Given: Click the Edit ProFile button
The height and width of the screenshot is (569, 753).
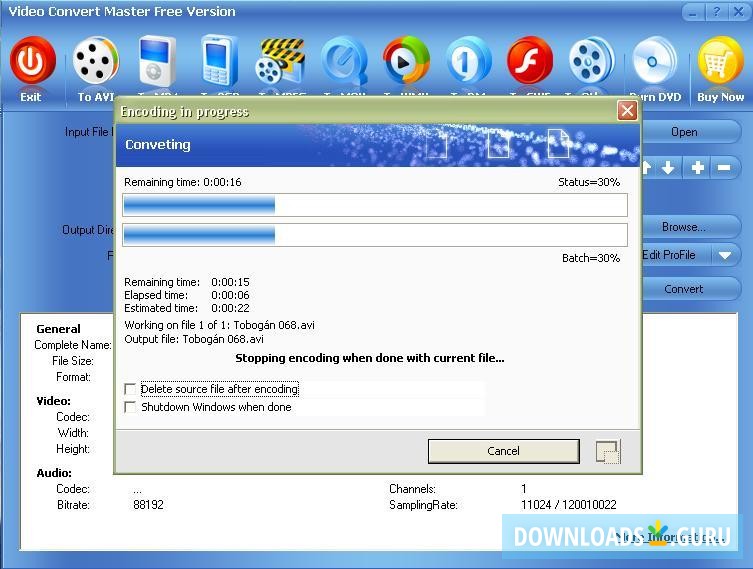Looking at the screenshot, I should (675, 255).
